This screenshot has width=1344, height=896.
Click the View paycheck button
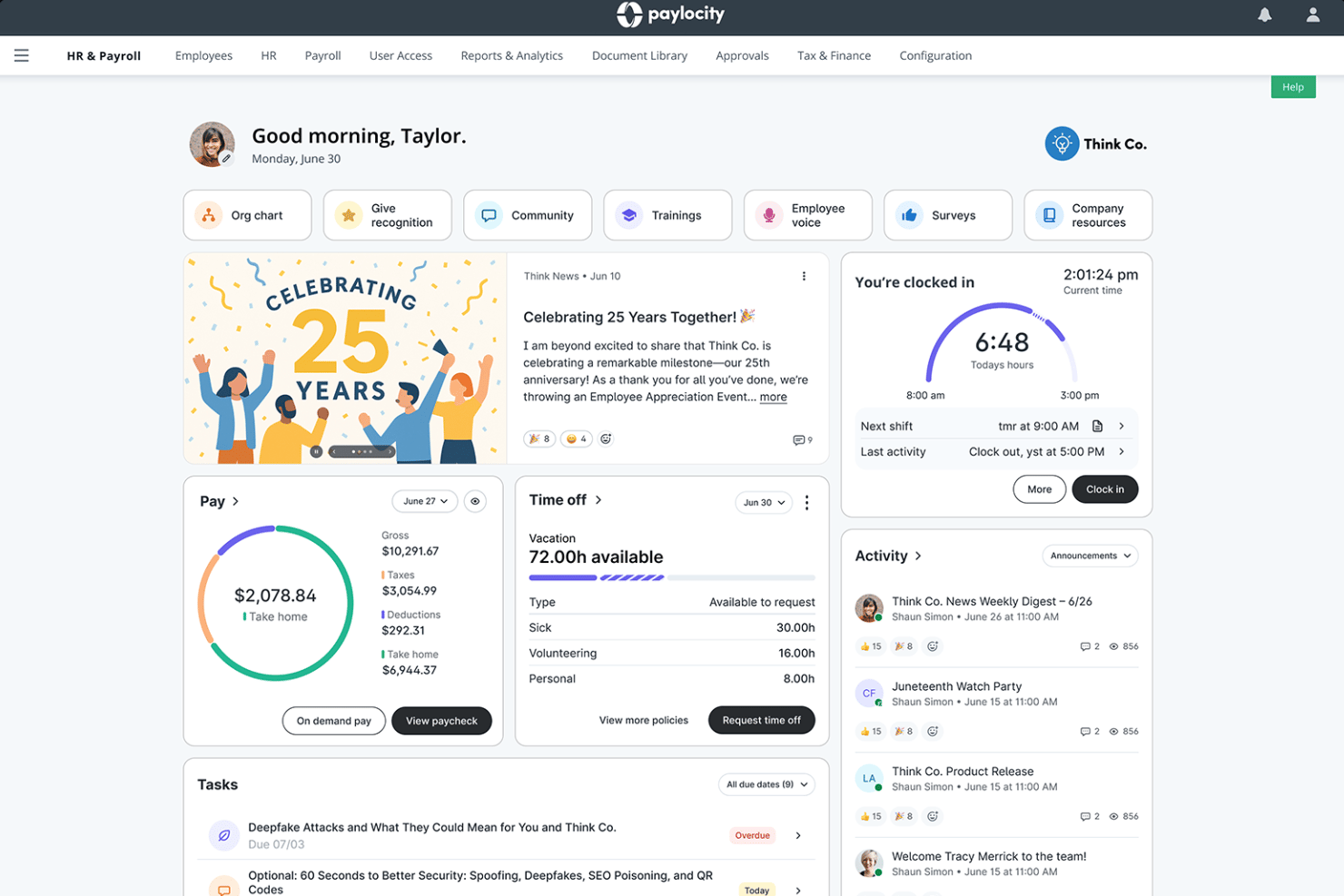click(441, 721)
